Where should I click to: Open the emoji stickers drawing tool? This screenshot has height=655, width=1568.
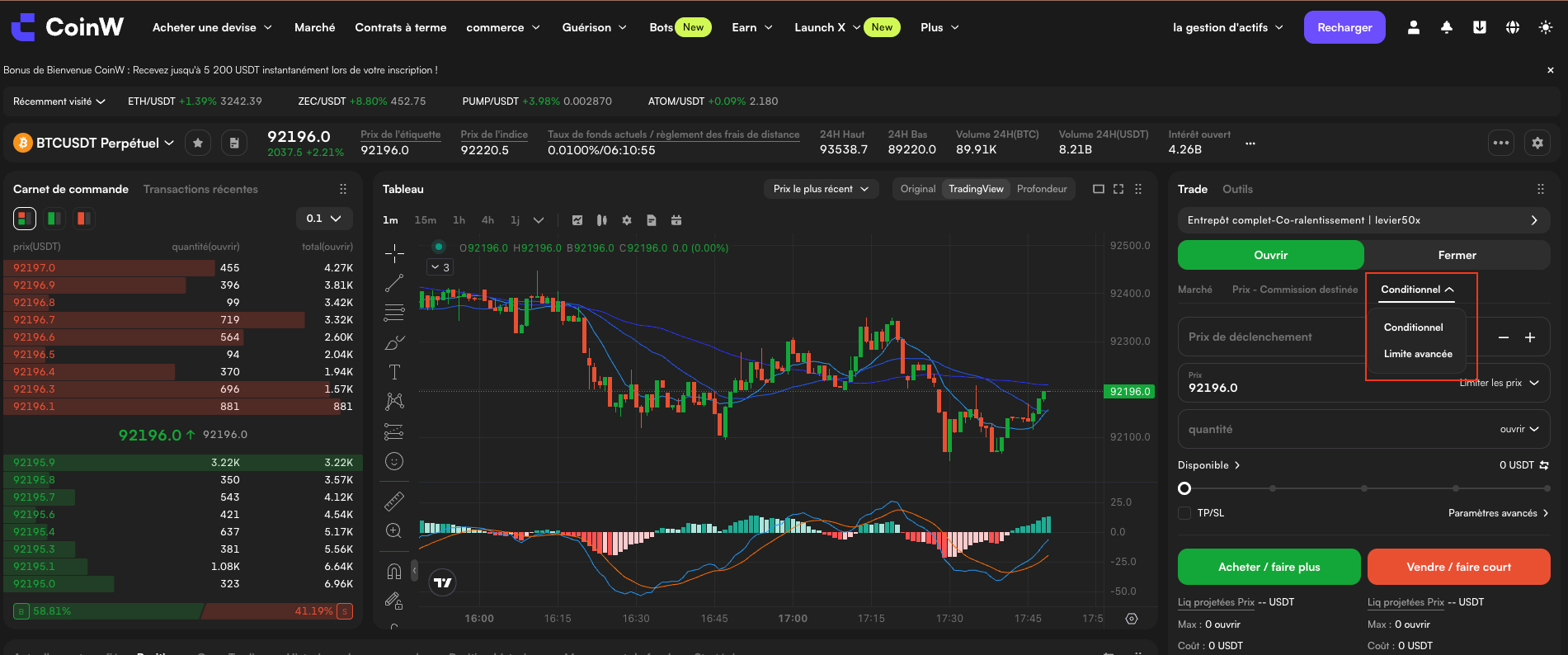(x=394, y=461)
